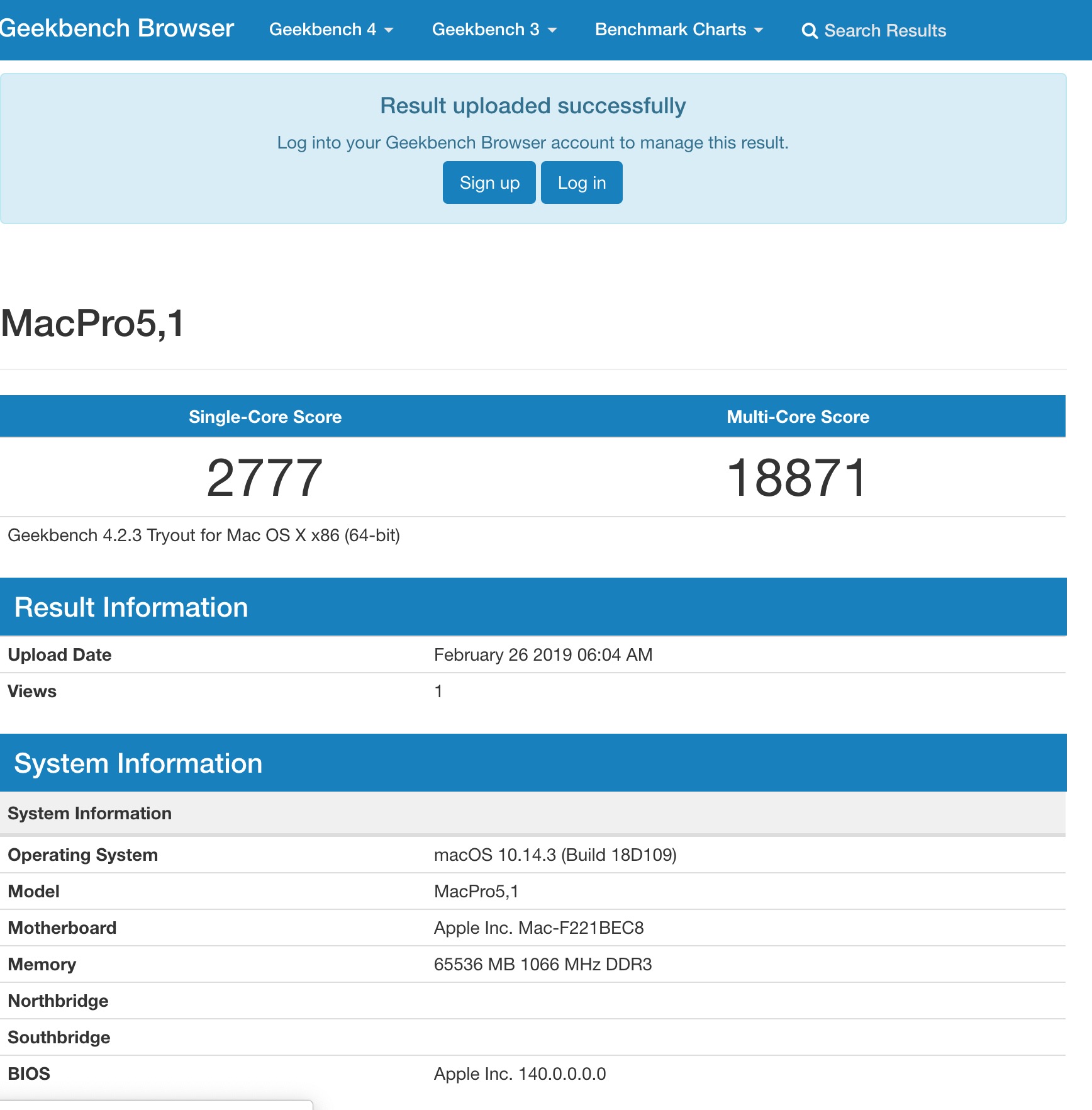Click the gray System Information table subheader
1092x1110 pixels.
coord(533,814)
